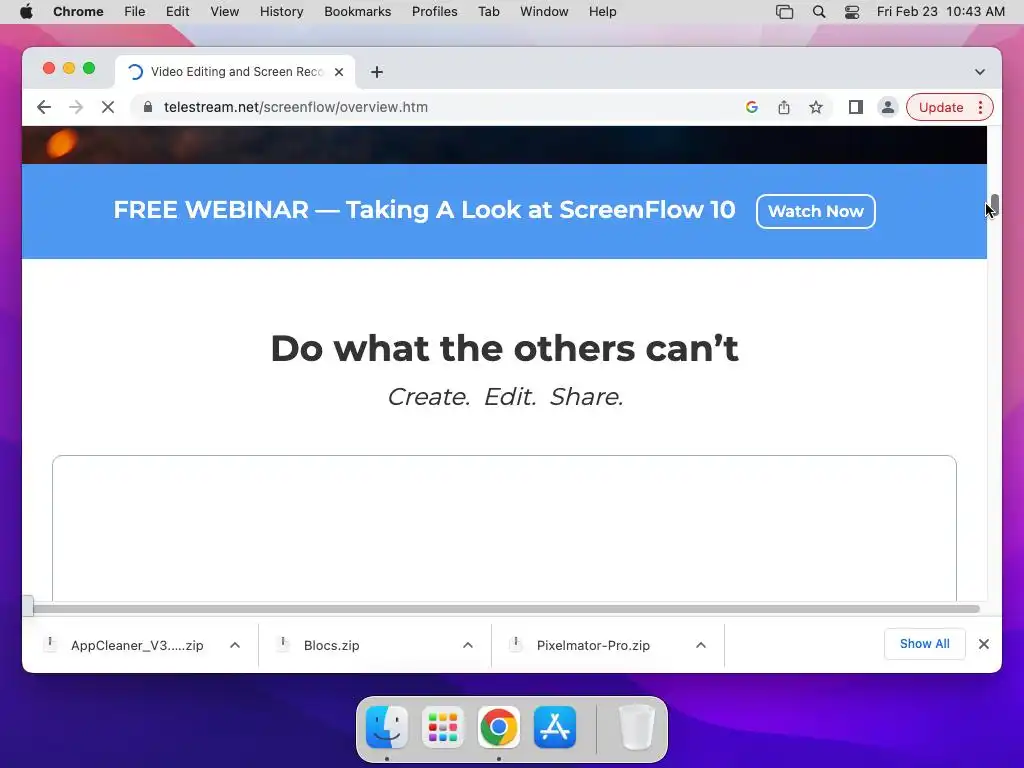This screenshot has height=768, width=1024.
Task: Open Launchpad from the Dock
Action: point(443,727)
